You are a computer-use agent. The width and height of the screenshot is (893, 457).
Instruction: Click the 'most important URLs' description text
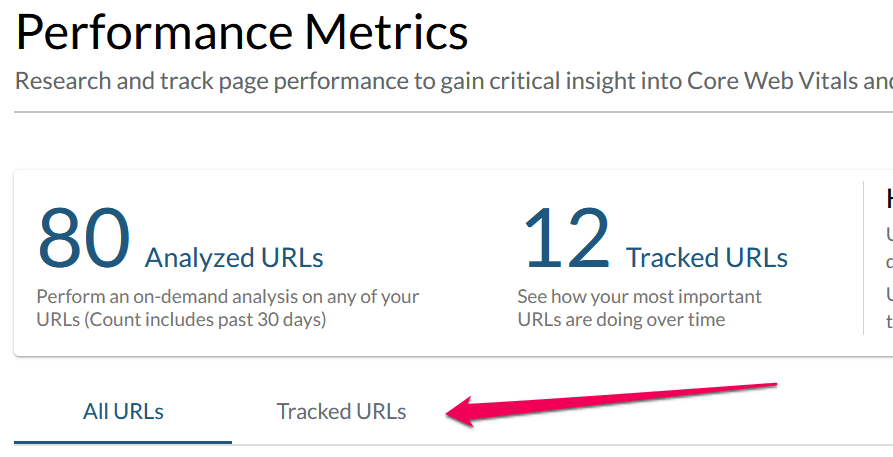click(x=639, y=297)
